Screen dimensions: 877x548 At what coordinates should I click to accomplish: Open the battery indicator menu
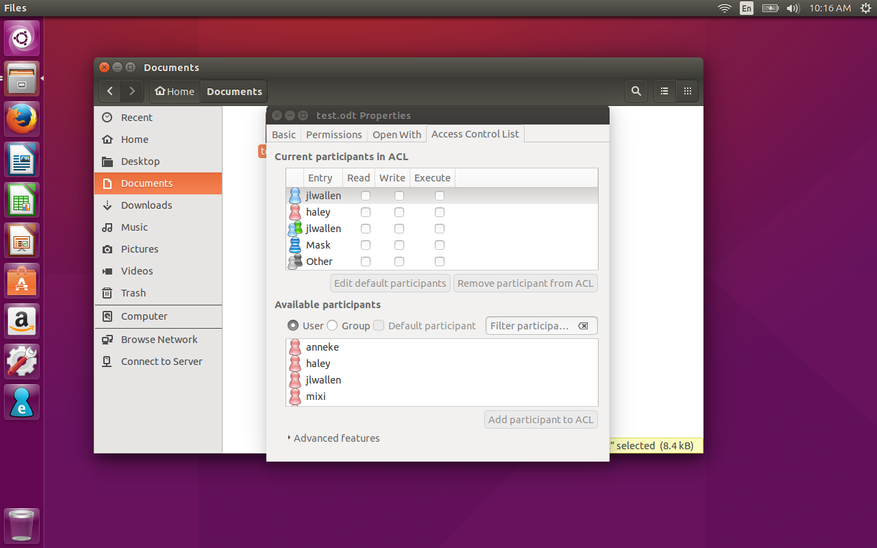click(x=770, y=8)
